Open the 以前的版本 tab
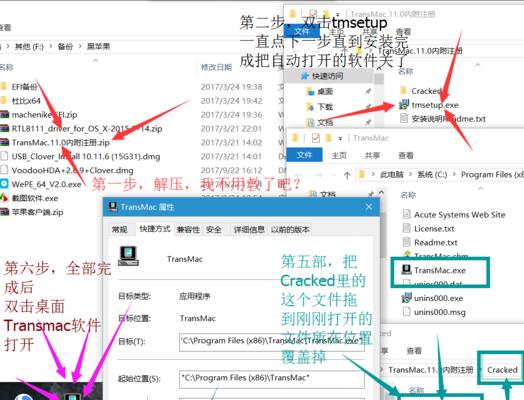Image resolution: width=524 pixels, height=400 pixels. coord(290,230)
